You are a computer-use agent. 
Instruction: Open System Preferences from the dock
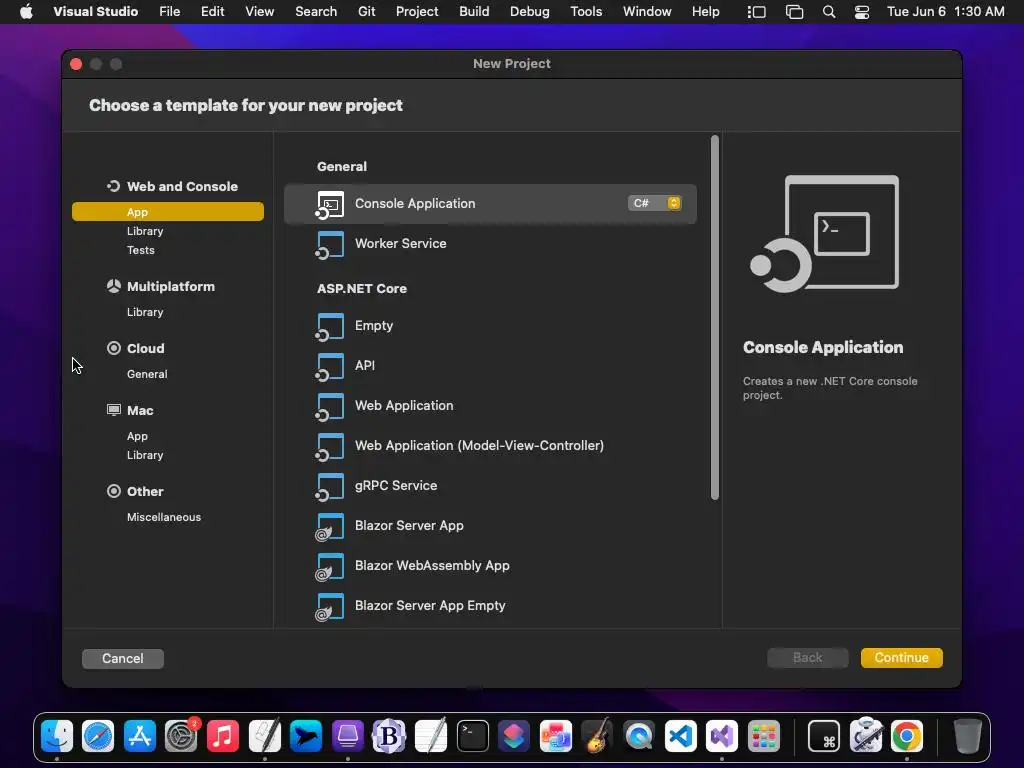(181, 737)
